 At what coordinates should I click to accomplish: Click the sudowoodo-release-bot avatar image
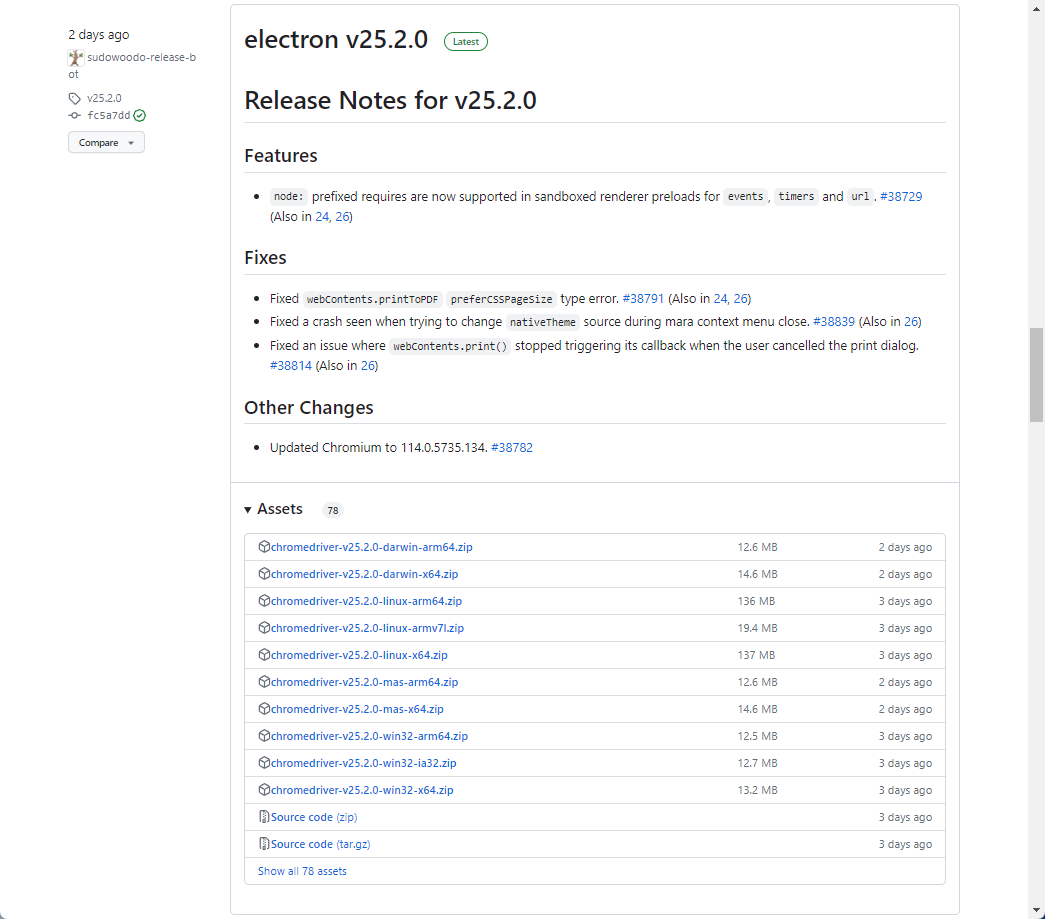pyautogui.click(x=76, y=58)
